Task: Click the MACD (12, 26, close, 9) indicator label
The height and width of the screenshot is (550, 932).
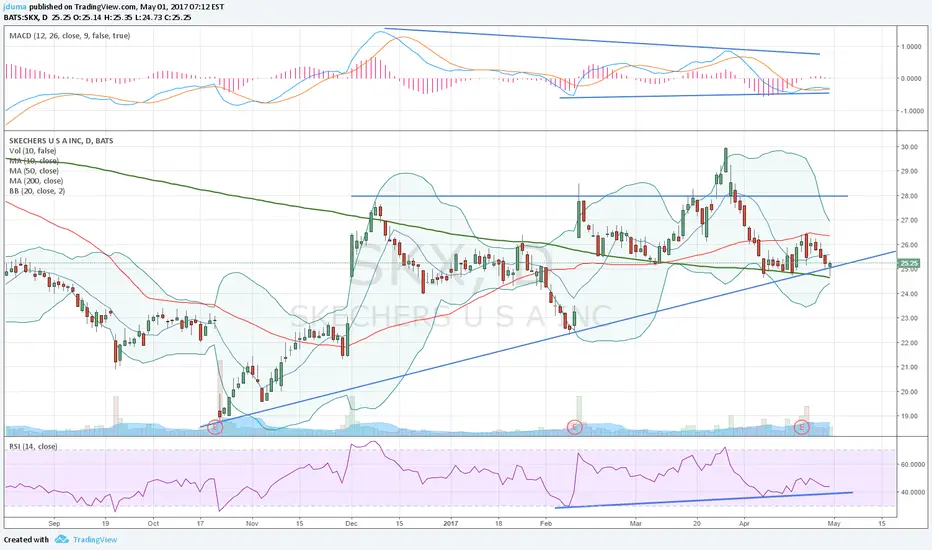Action: pos(70,36)
